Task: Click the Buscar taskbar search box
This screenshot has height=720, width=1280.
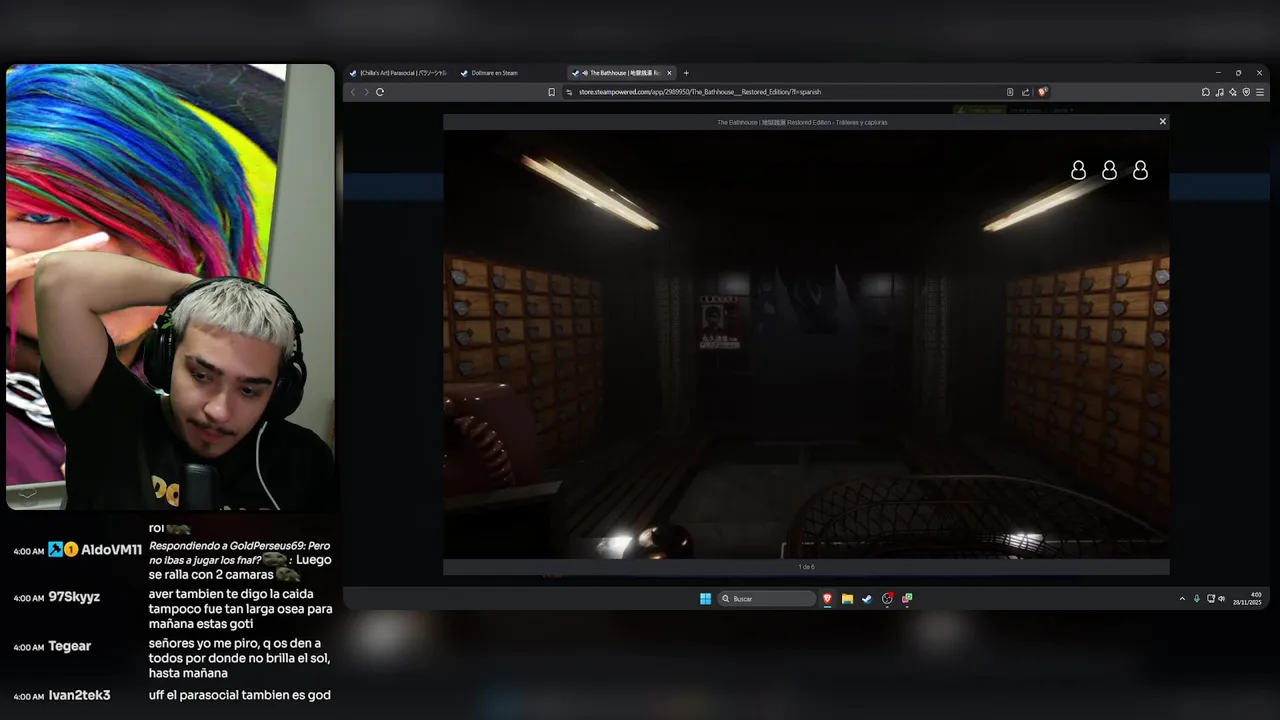Action: (767, 599)
